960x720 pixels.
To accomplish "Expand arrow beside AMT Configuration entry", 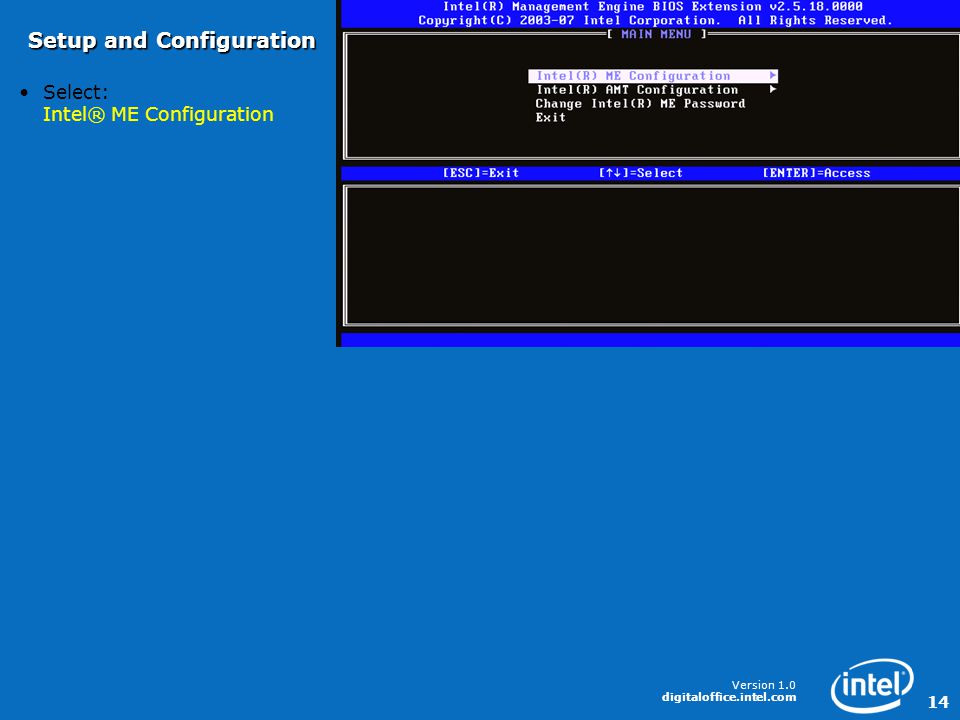I will click(773, 89).
